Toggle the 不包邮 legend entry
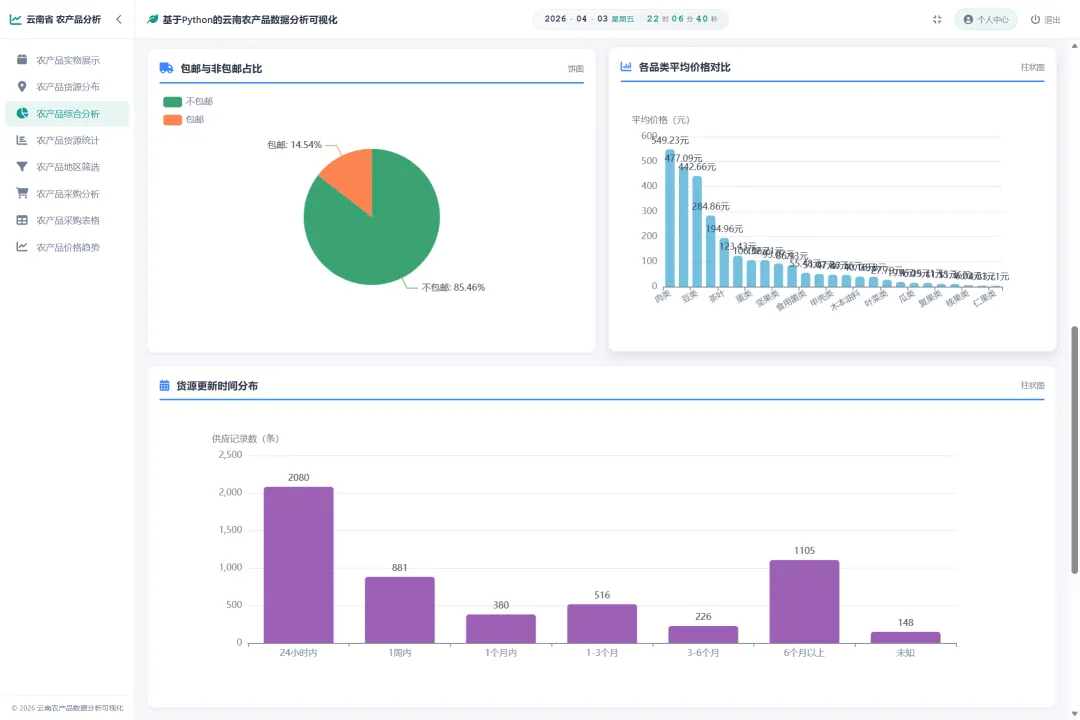The height and width of the screenshot is (720, 1080). [188, 101]
